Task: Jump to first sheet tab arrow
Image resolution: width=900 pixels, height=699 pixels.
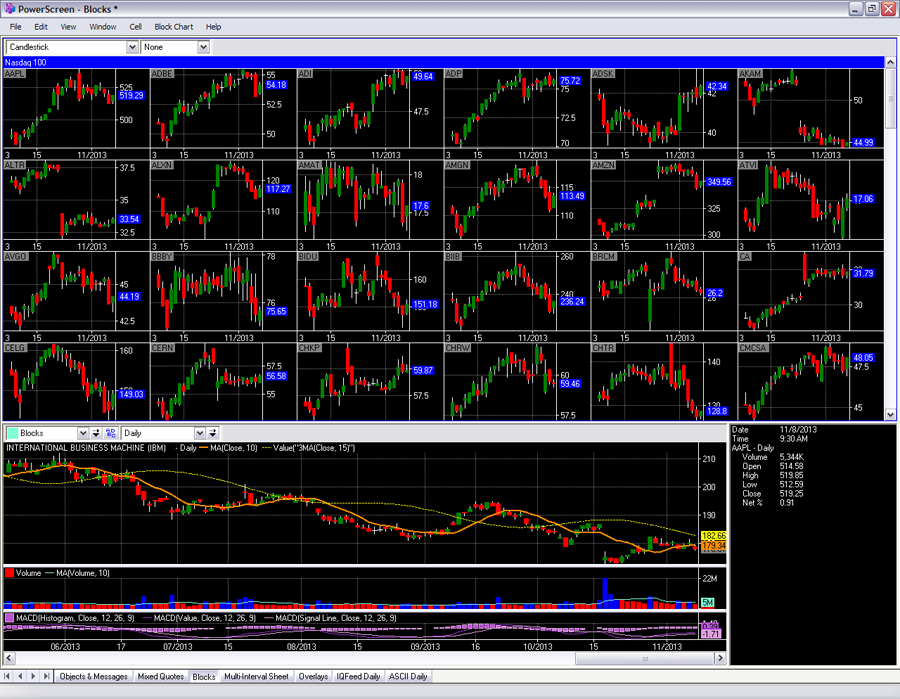Action: 8,676
